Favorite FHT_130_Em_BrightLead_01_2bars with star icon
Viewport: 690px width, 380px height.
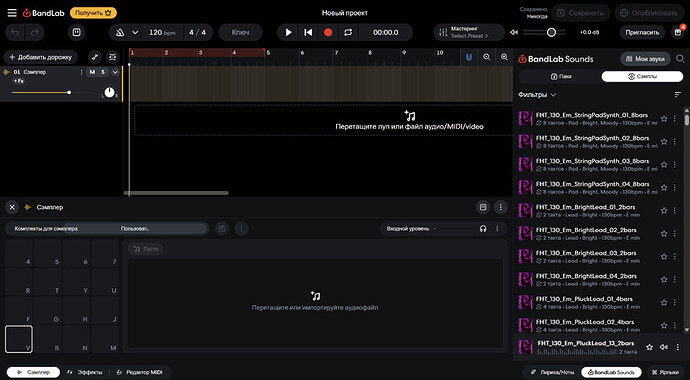tap(664, 211)
